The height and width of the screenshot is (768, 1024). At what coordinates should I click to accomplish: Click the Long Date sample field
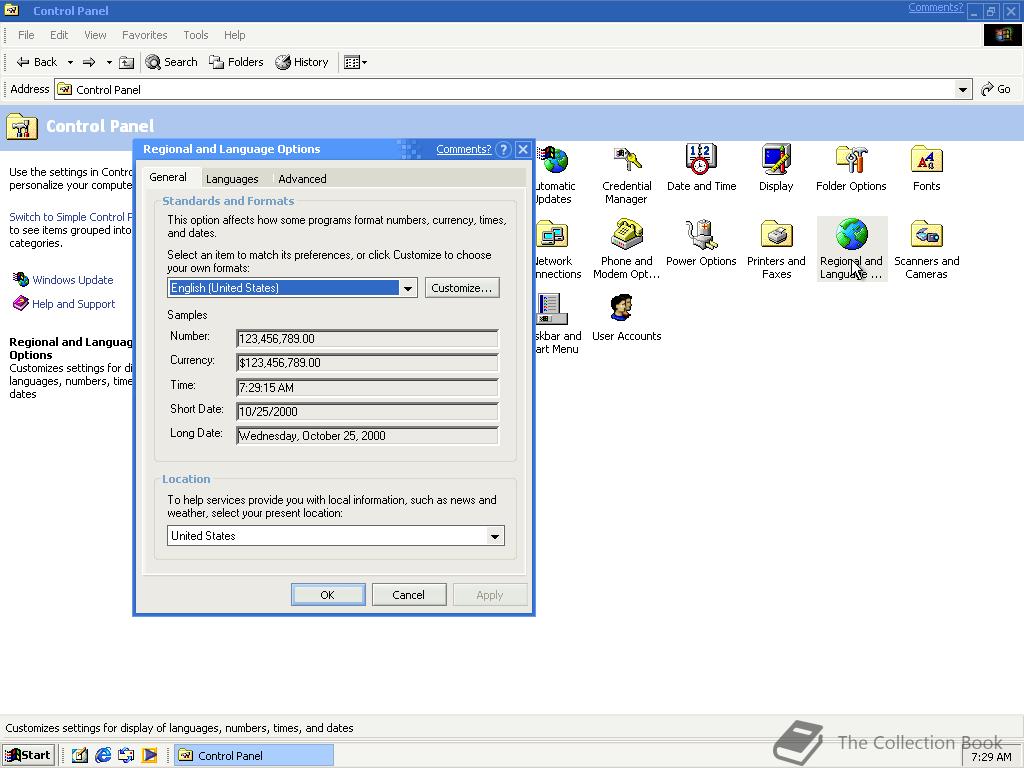pos(367,436)
